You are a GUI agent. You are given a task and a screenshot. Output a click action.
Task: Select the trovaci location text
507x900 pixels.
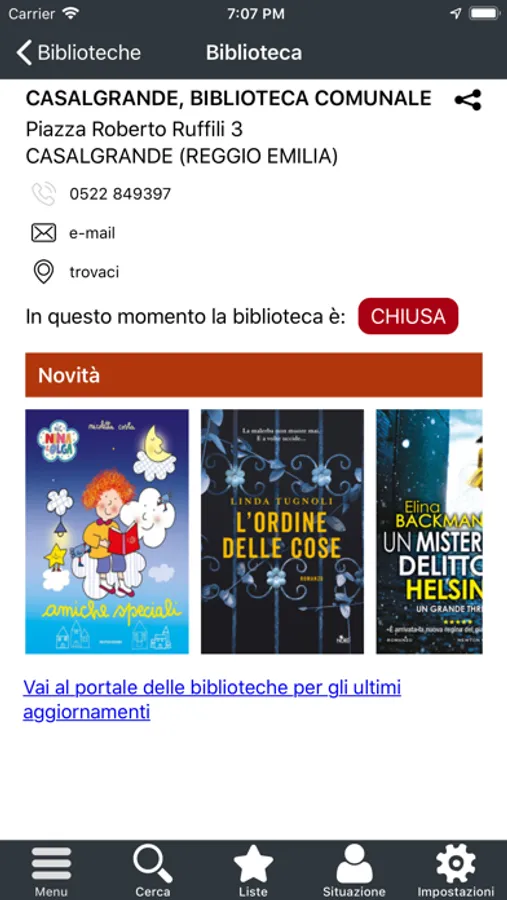(94, 271)
